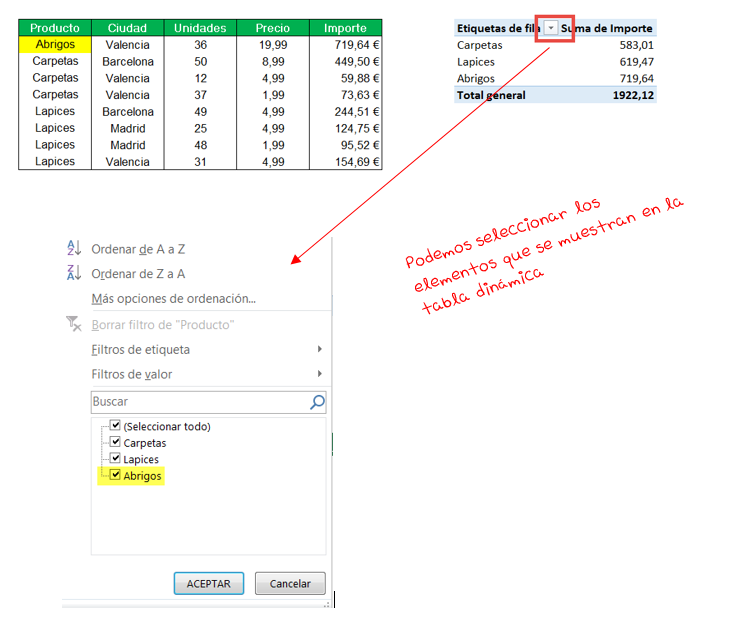Click the pivot value 619,47

(637, 62)
